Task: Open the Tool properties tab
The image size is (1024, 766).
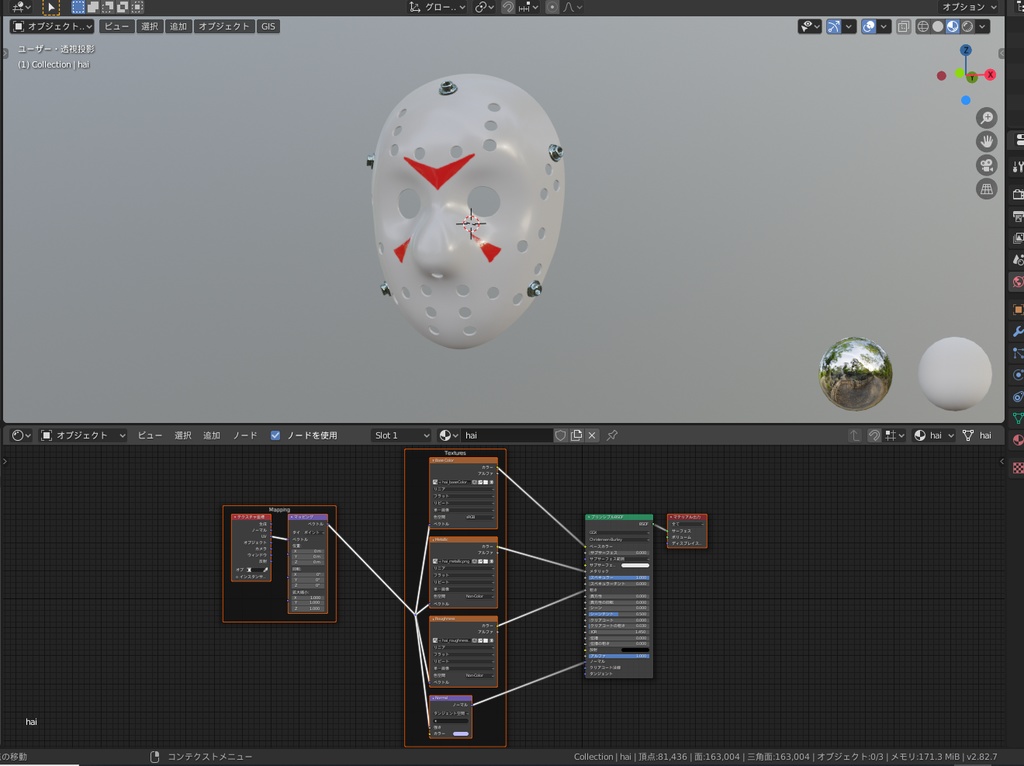Action: pos(1017,166)
